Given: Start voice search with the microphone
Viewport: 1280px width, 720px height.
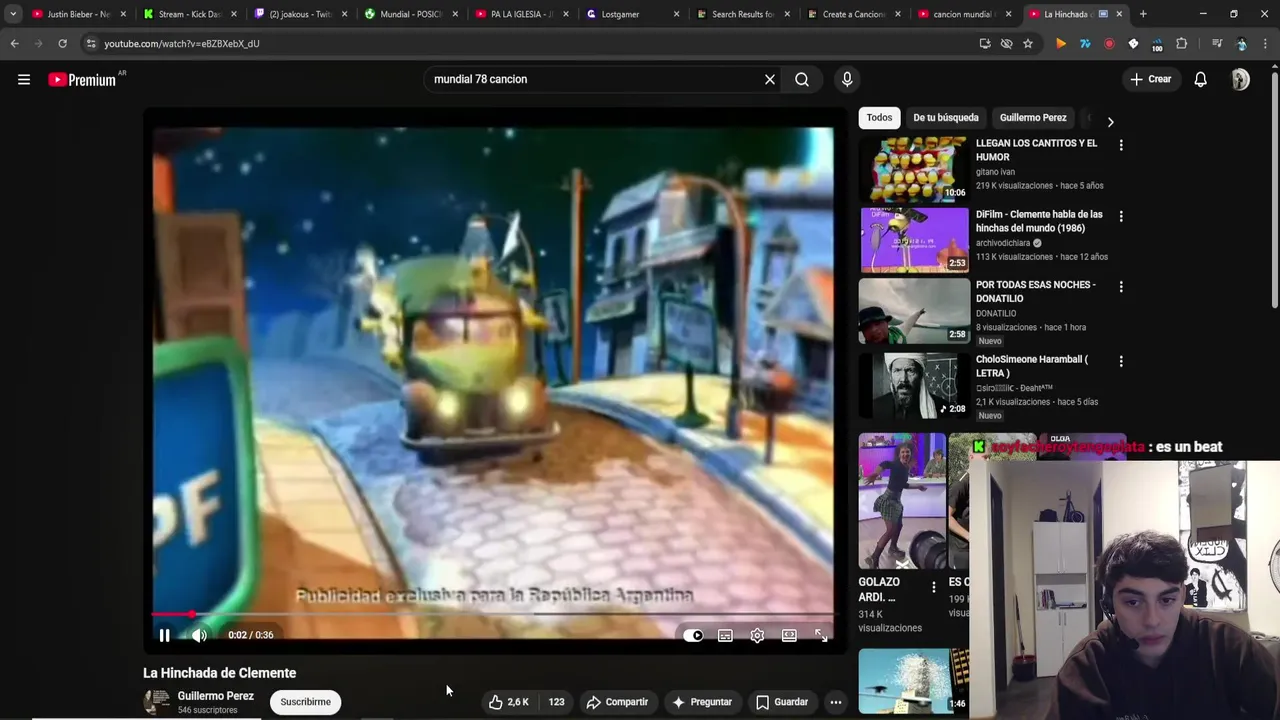Looking at the screenshot, I should tap(847, 79).
